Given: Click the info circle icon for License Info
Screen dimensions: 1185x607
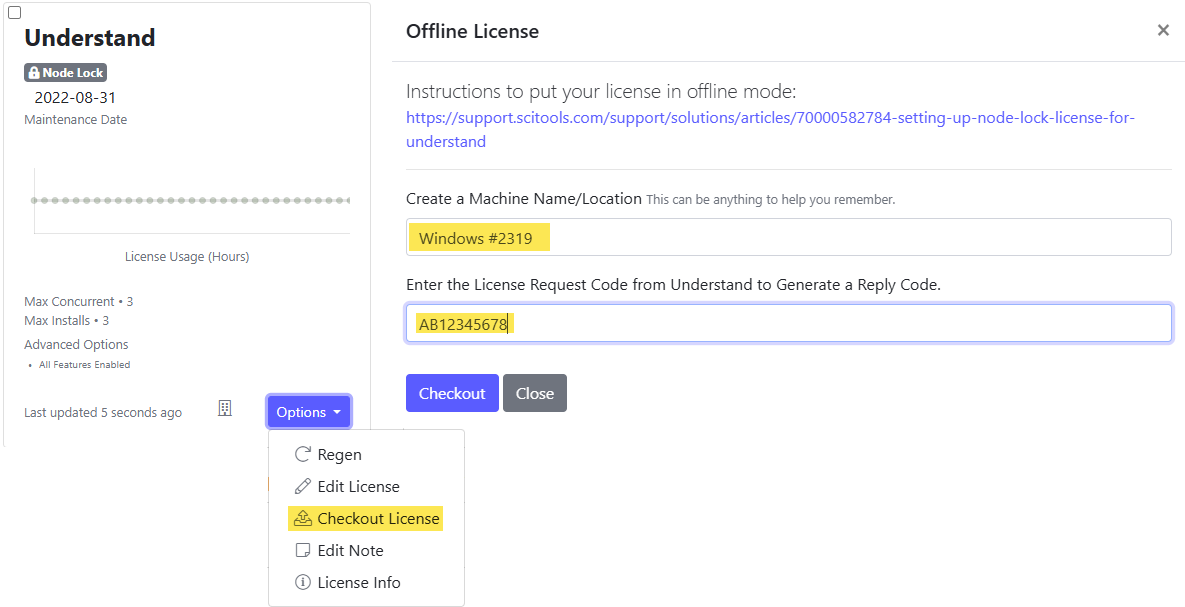Looking at the screenshot, I should [302, 582].
